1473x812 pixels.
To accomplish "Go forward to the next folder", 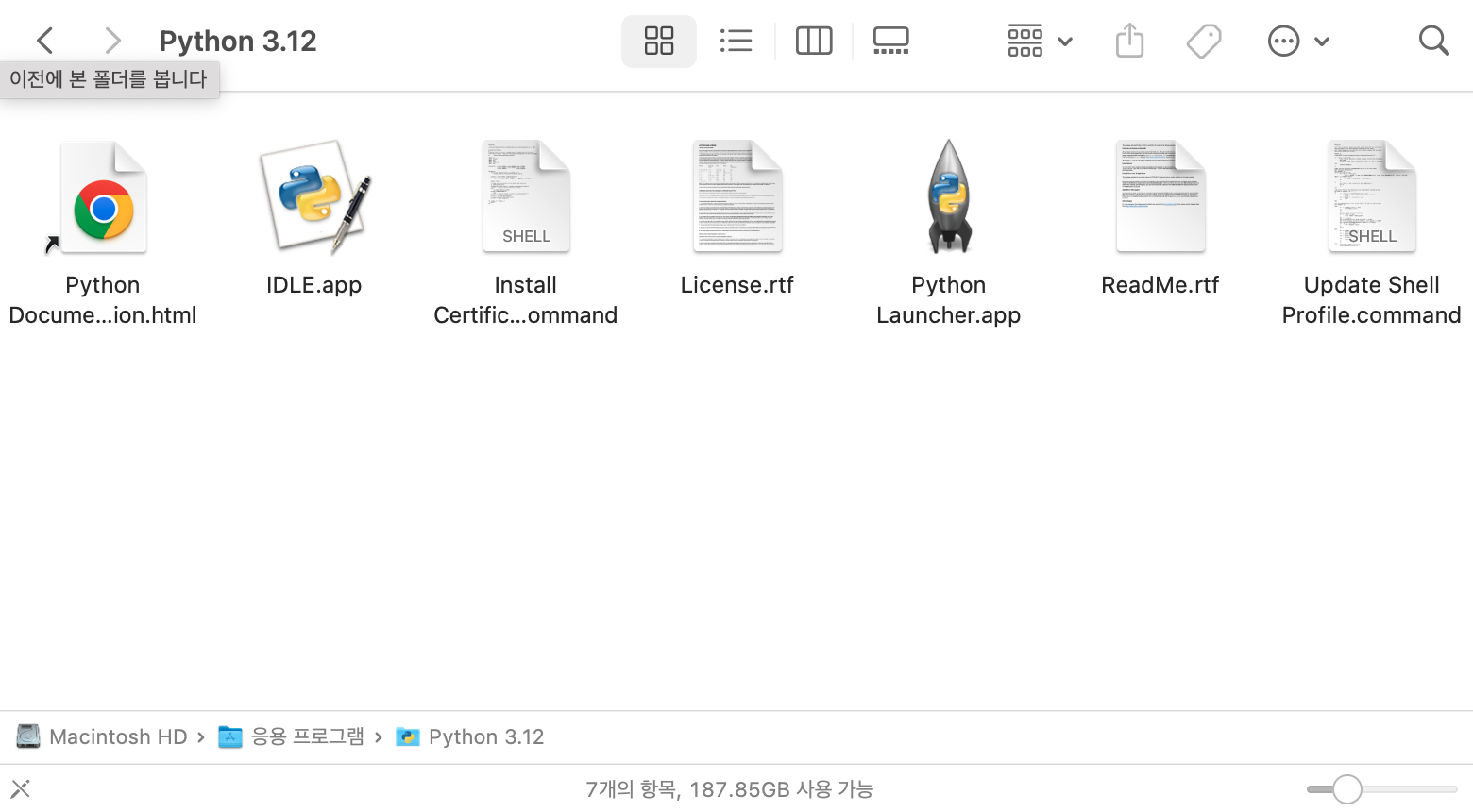I will click(112, 41).
